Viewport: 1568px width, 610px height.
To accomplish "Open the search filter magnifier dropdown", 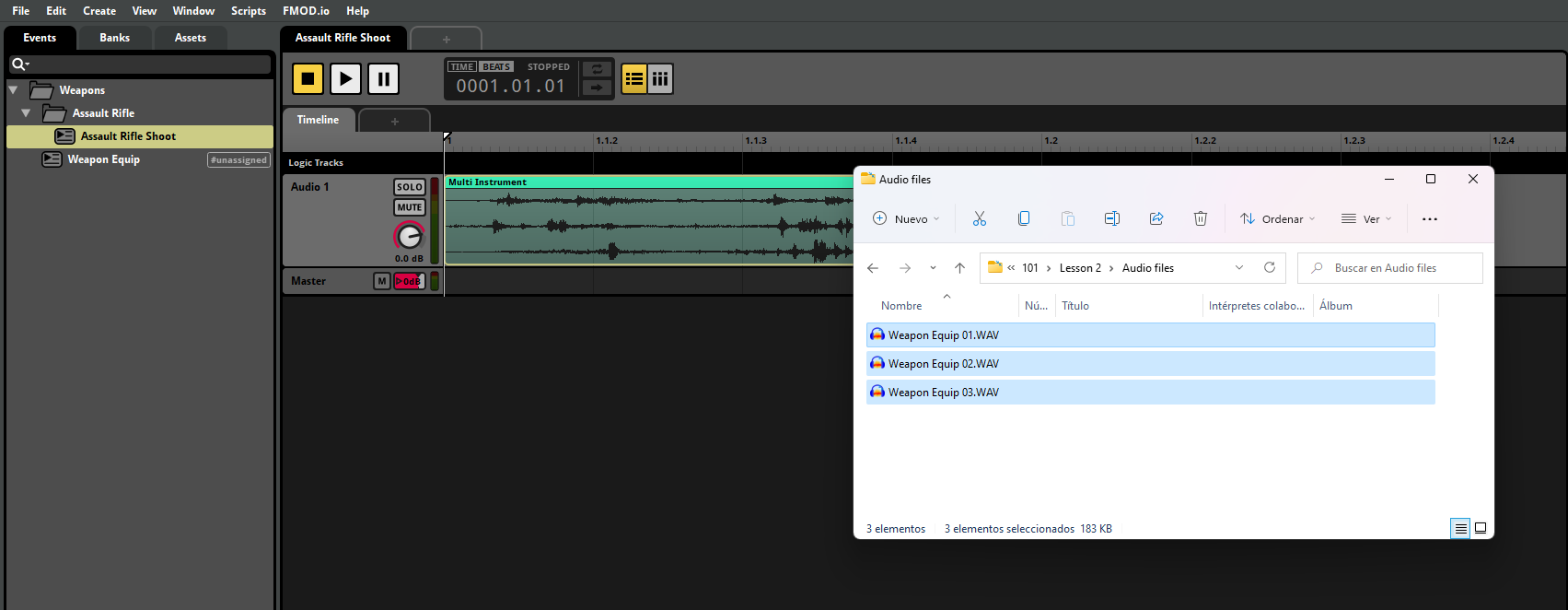I will (20, 64).
